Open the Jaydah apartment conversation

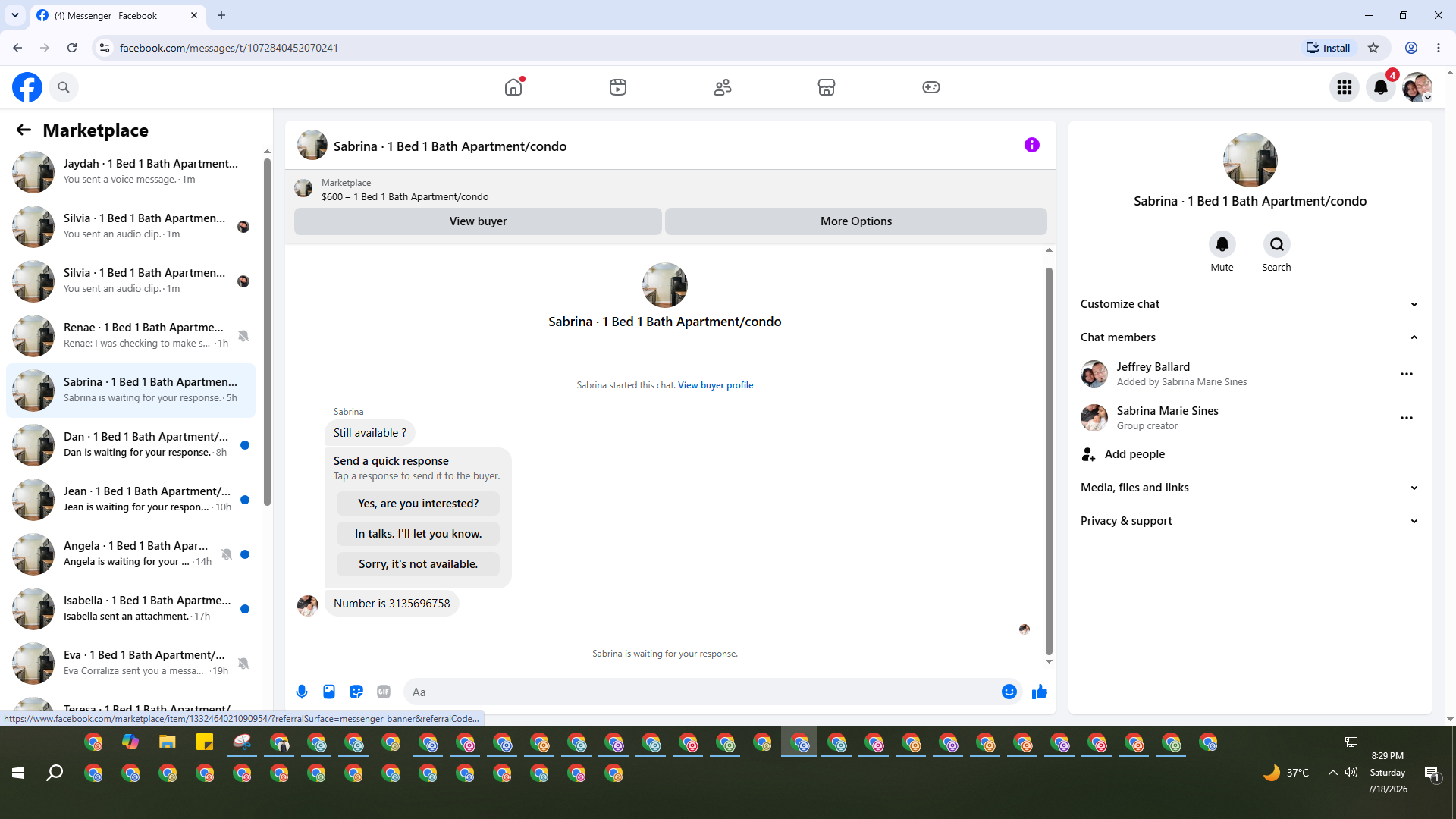click(x=131, y=171)
